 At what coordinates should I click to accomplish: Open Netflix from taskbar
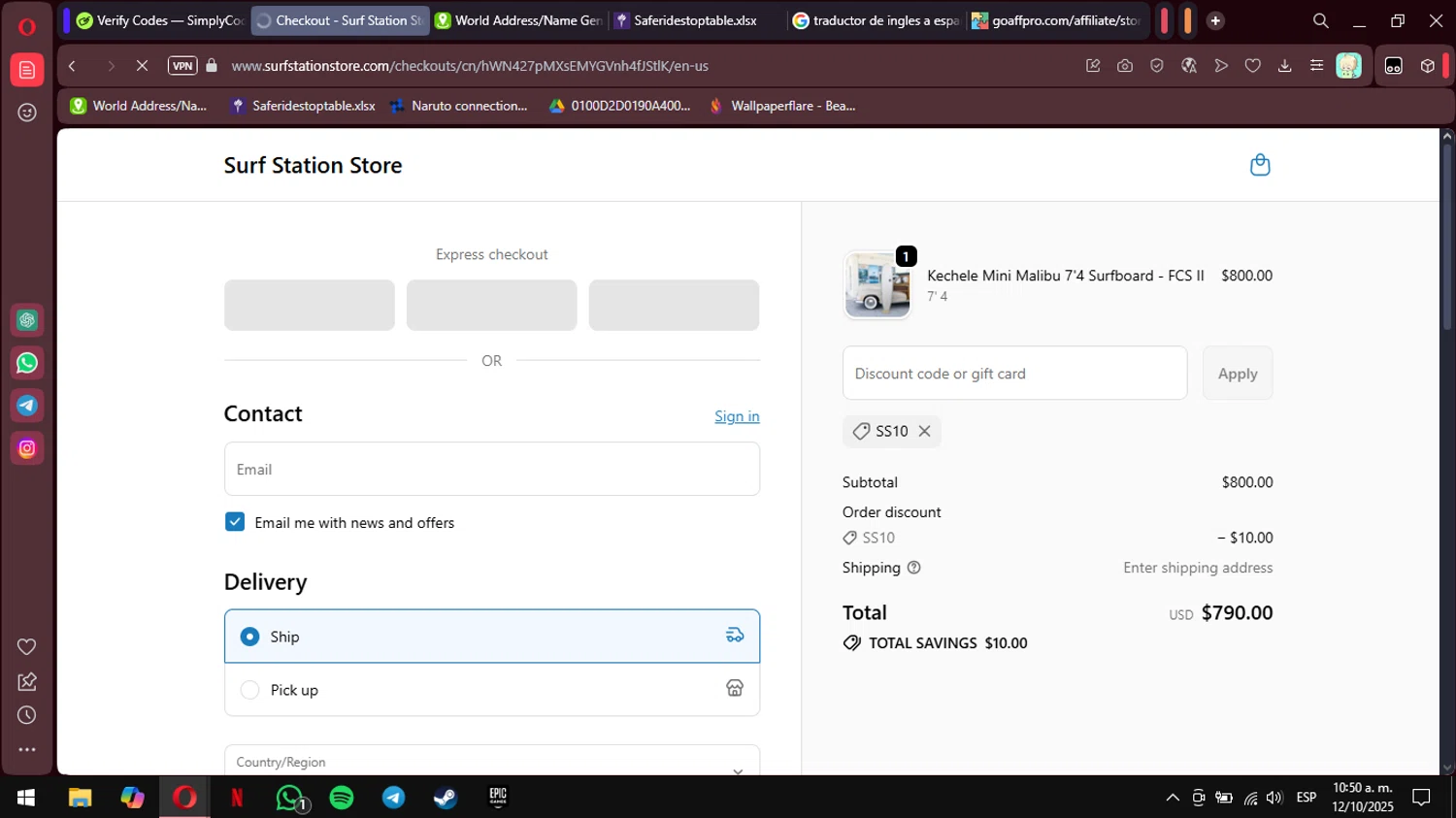click(237, 798)
